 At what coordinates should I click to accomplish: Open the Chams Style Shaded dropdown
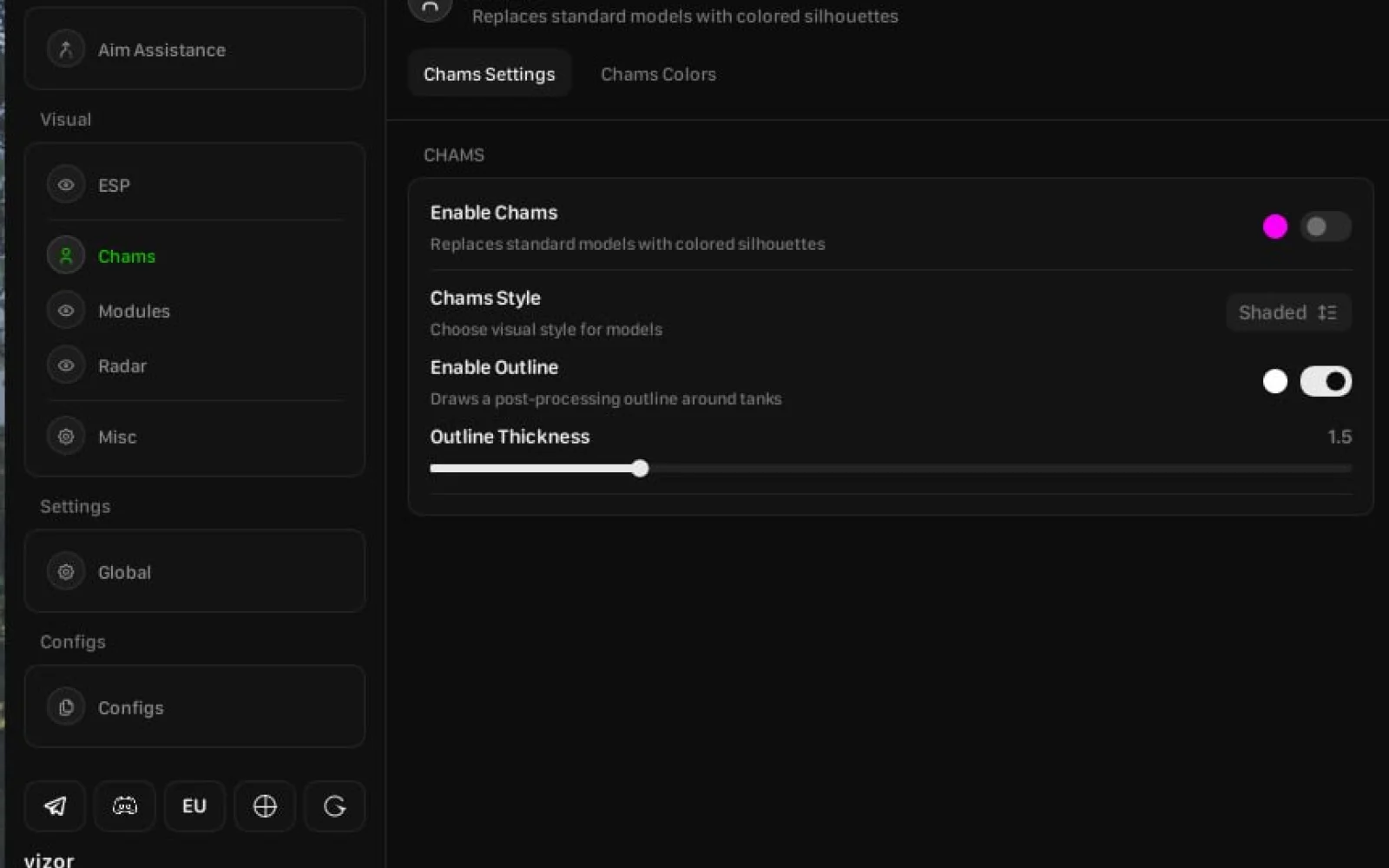pos(1288,312)
